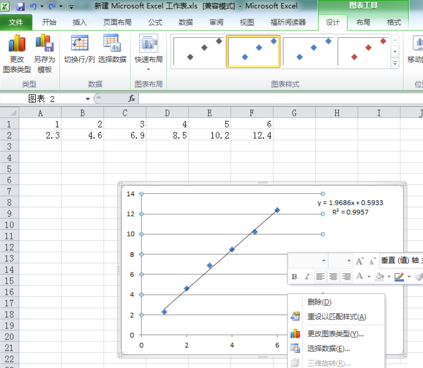Click Align Right in the mini toolbar
The height and width of the screenshot is (368, 423).
[346, 277]
